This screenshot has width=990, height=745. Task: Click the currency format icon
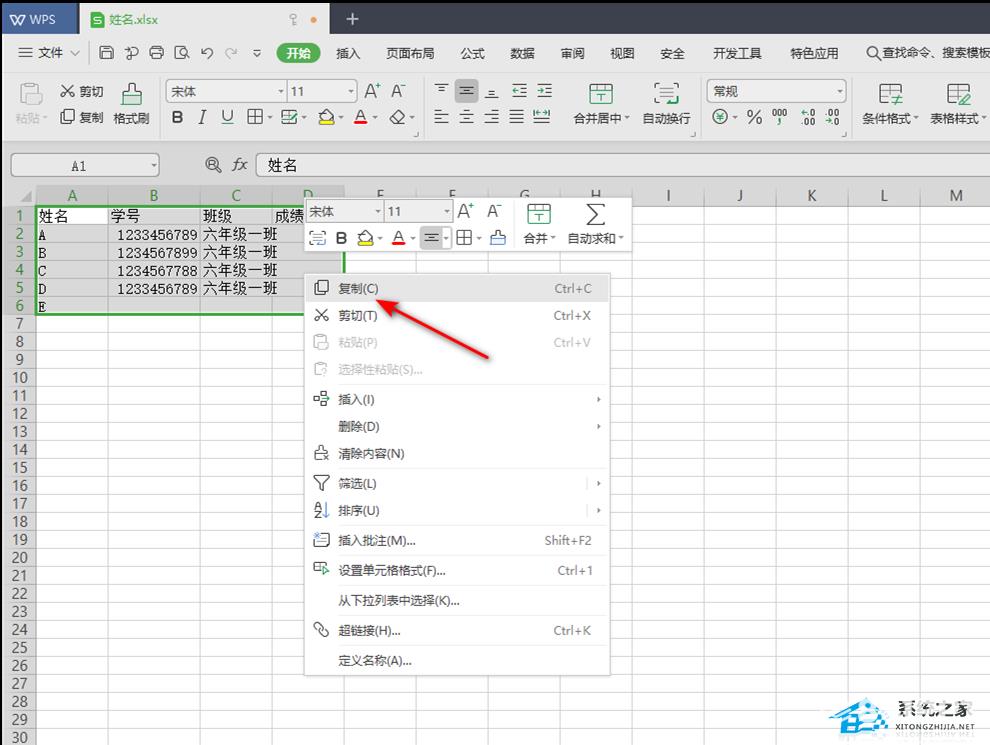click(x=720, y=117)
